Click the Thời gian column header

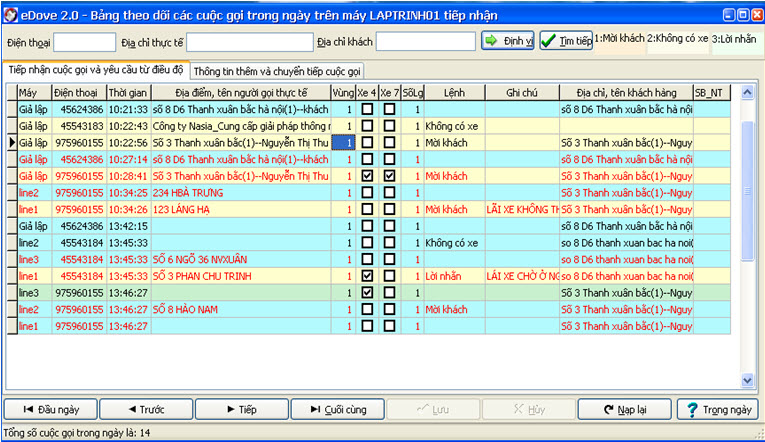(128, 92)
